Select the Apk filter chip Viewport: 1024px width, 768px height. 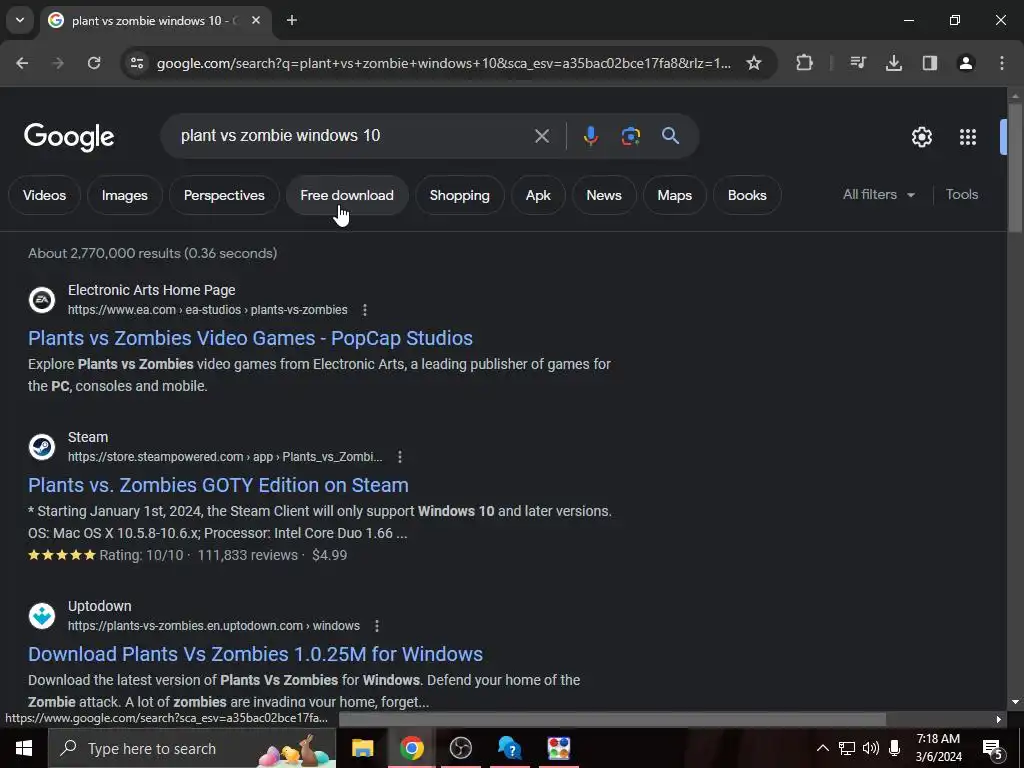coord(538,195)
